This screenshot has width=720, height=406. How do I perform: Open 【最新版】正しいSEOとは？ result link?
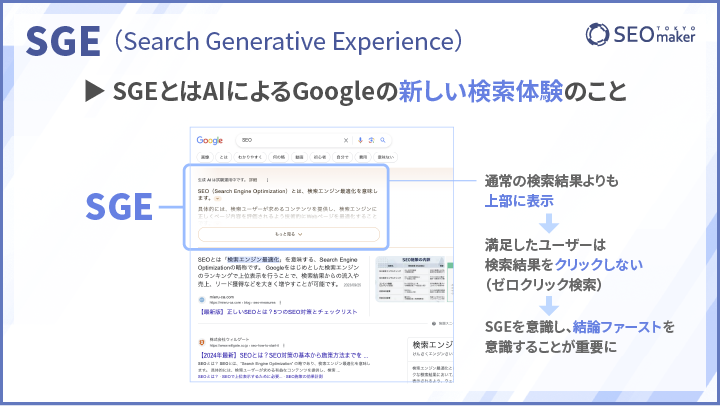pyautogui.click(x=278, y=312)
